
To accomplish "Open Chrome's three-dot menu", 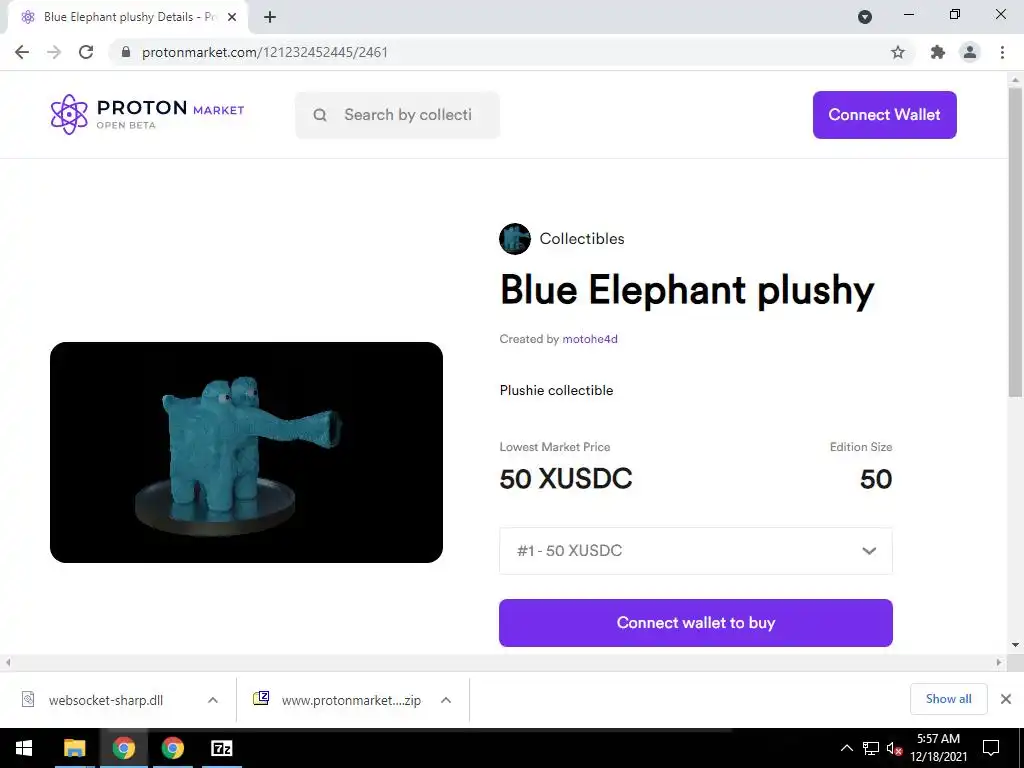I will coord(1002,52).
